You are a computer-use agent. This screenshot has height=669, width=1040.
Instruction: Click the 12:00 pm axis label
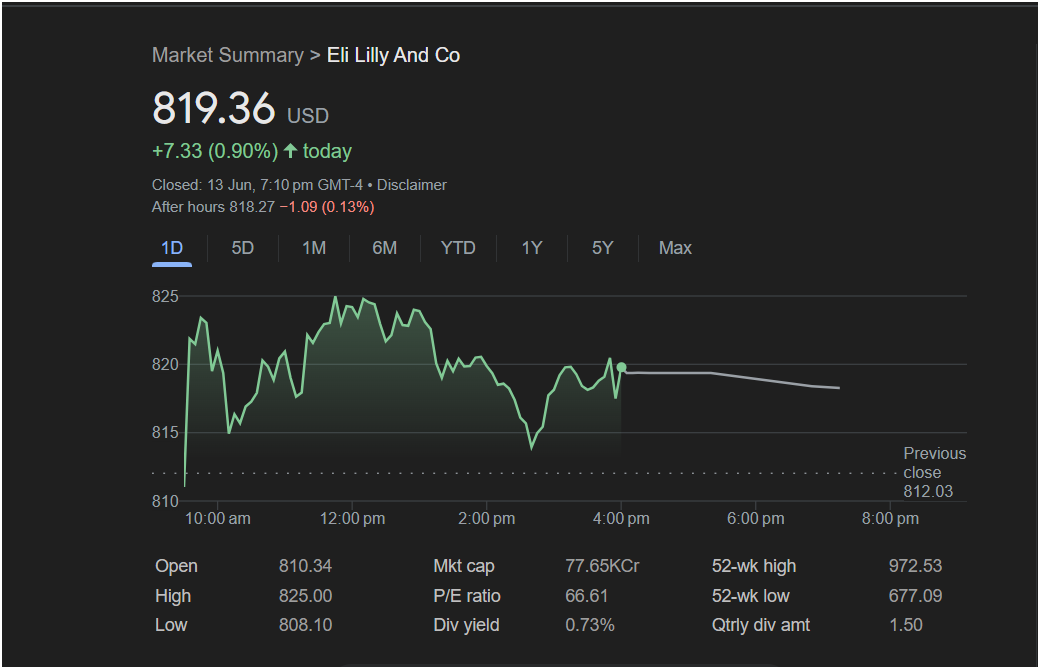point(352,518)
